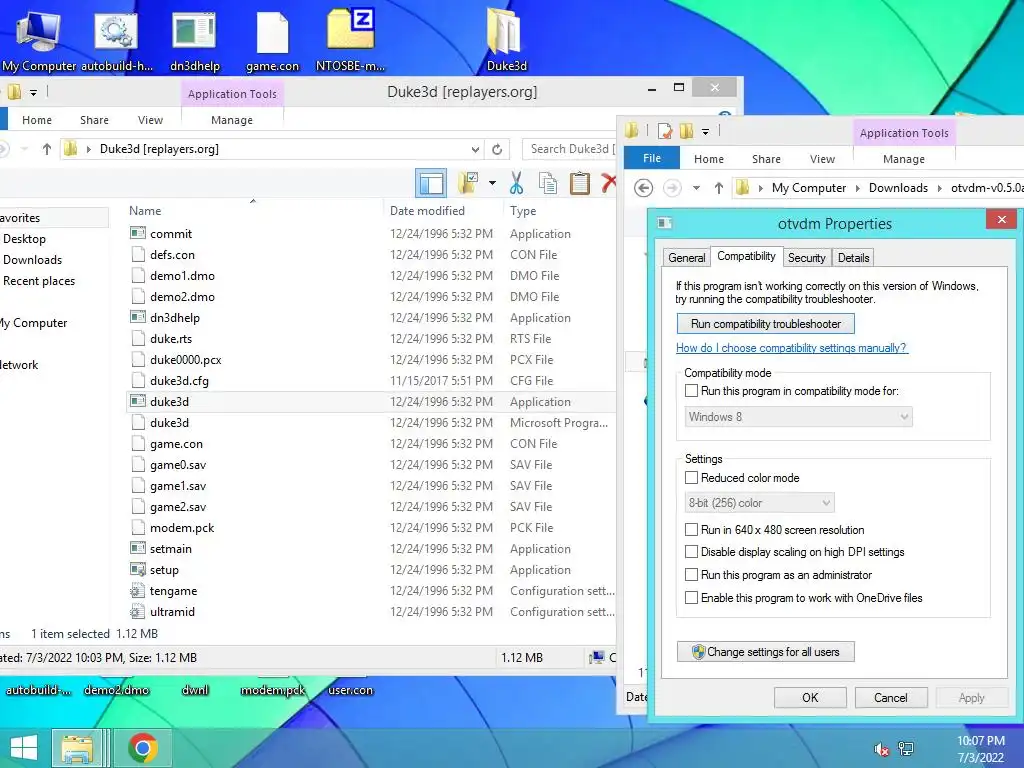Select Recent places in Duke3d navigation pane

(x=39, y=281)
